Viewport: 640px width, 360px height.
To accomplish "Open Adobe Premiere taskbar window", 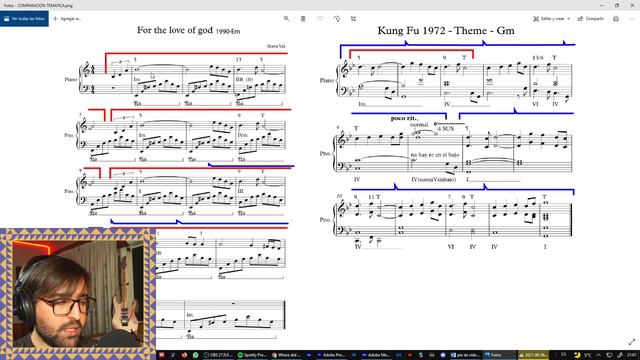I will 331,355.
